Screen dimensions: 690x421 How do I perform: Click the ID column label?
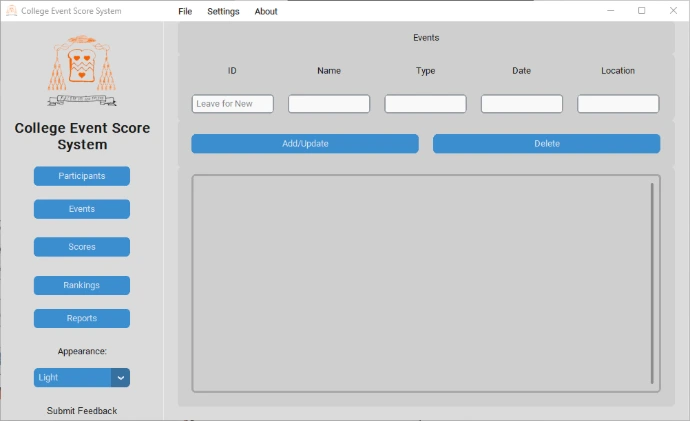click(232, 71)
